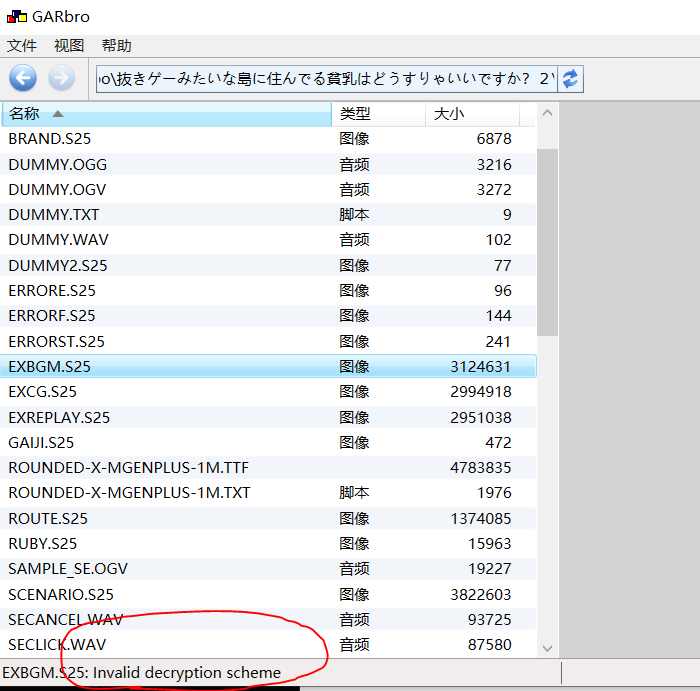Select the DUMMY.OGG audio file
The width and height of the screenshot is (700, 691).
(x=57, y=165)
